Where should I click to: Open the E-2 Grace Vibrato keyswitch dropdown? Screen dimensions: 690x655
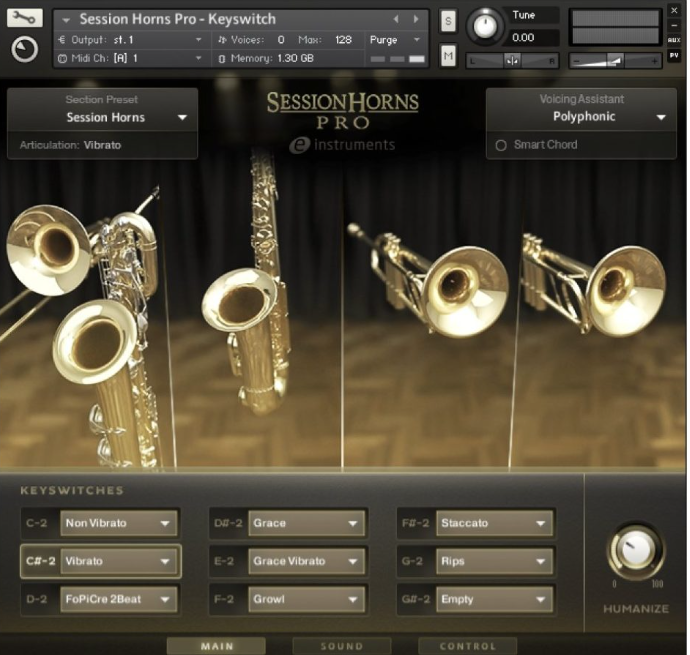coord(306,561)
